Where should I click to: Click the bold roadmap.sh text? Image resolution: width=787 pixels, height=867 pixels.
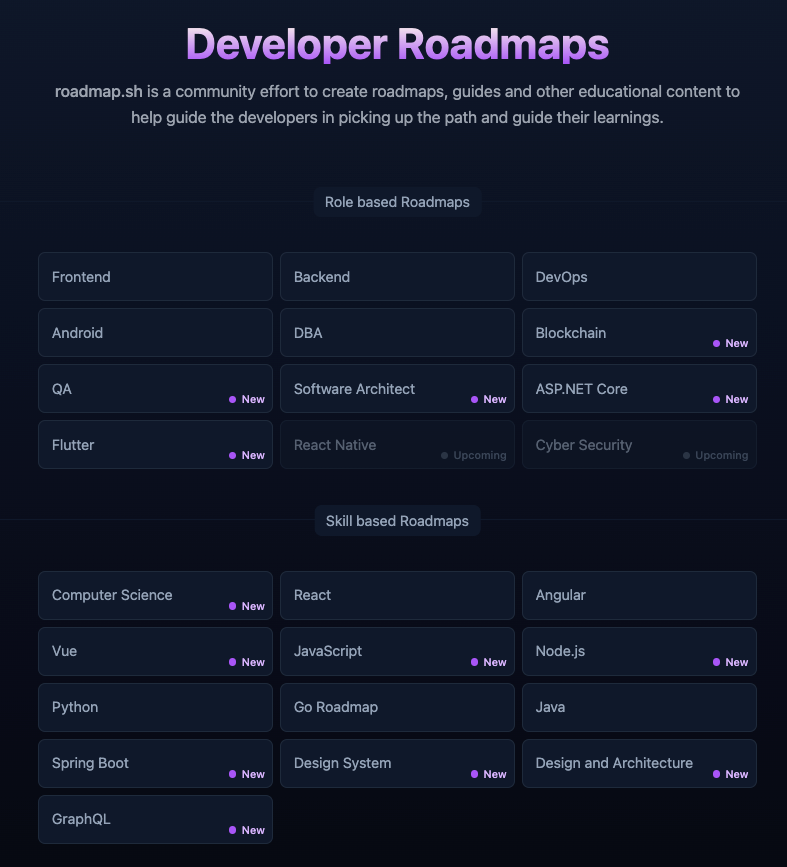tap(98, 91)
